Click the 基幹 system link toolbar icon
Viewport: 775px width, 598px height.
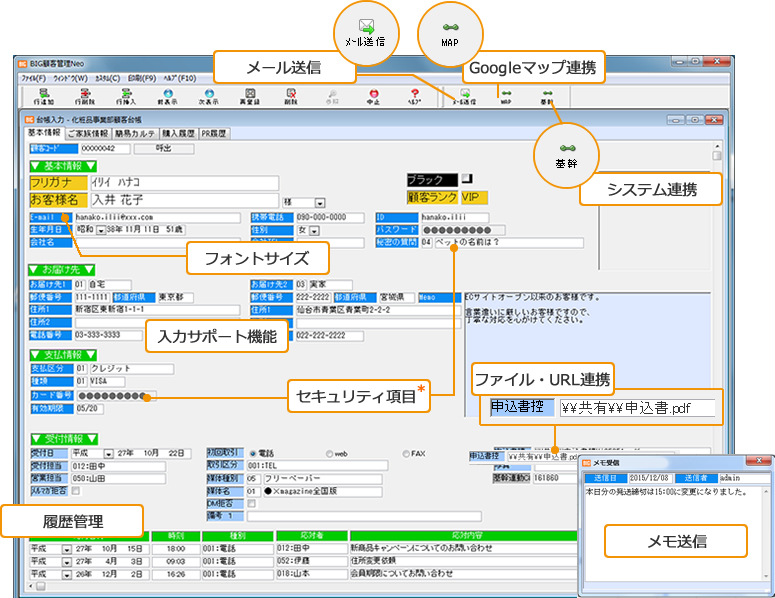[x=547, y=96]
